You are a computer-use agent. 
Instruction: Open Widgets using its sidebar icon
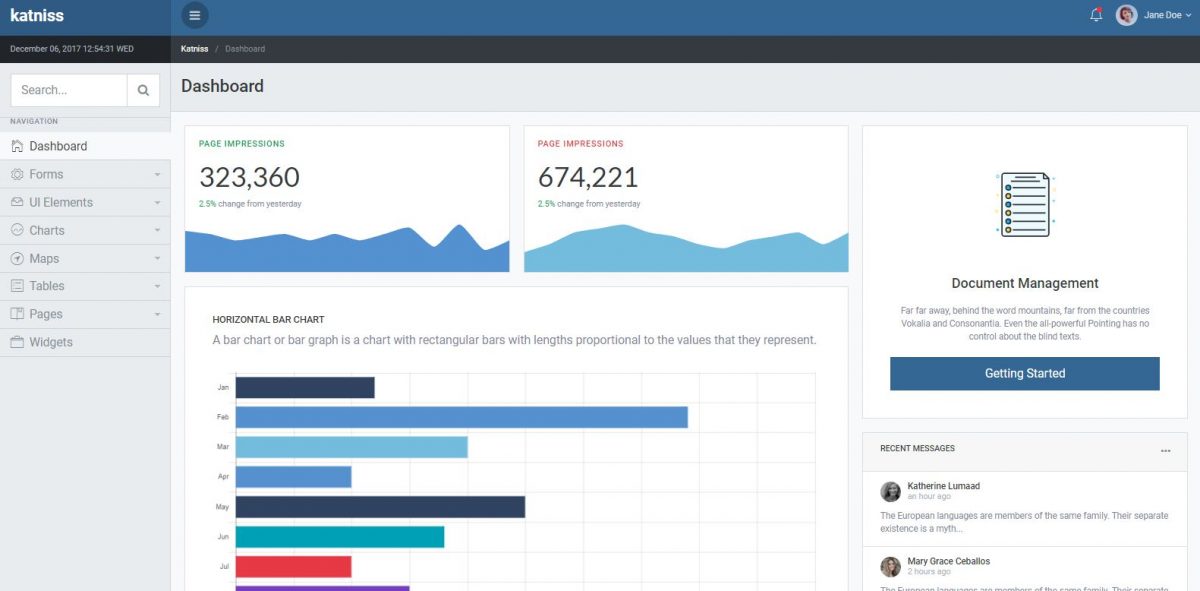[x=17, y=342]
